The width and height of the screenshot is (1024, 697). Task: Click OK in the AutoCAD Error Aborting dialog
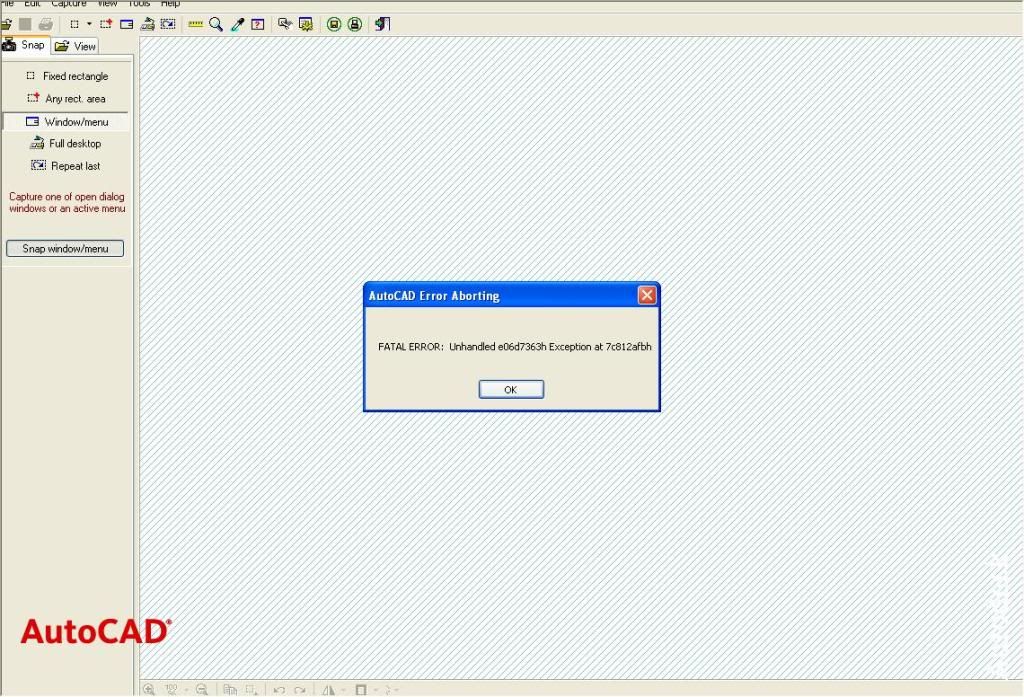pyautogui.click(x=511, y=389)
